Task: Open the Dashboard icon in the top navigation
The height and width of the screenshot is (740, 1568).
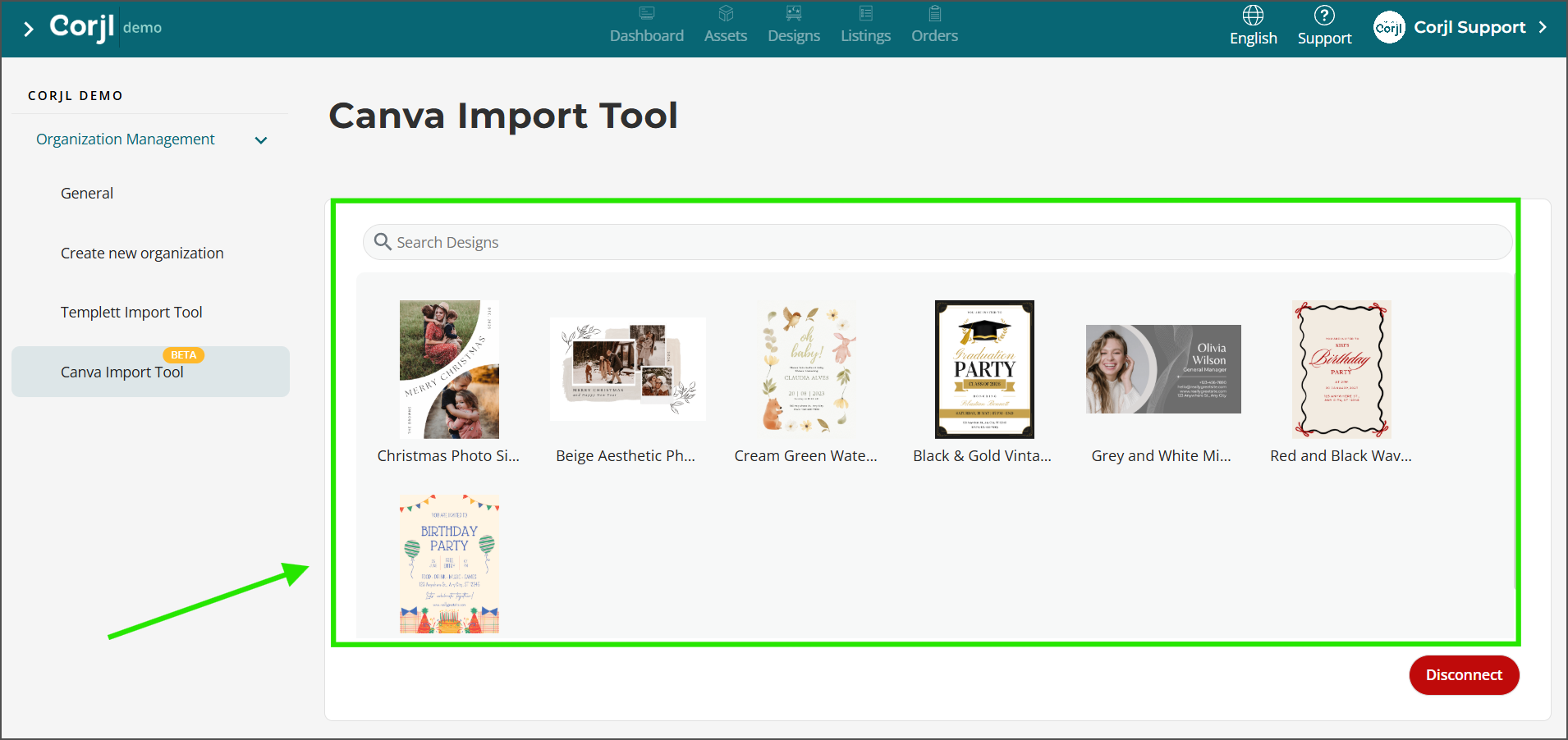Action: click(647, 13)
